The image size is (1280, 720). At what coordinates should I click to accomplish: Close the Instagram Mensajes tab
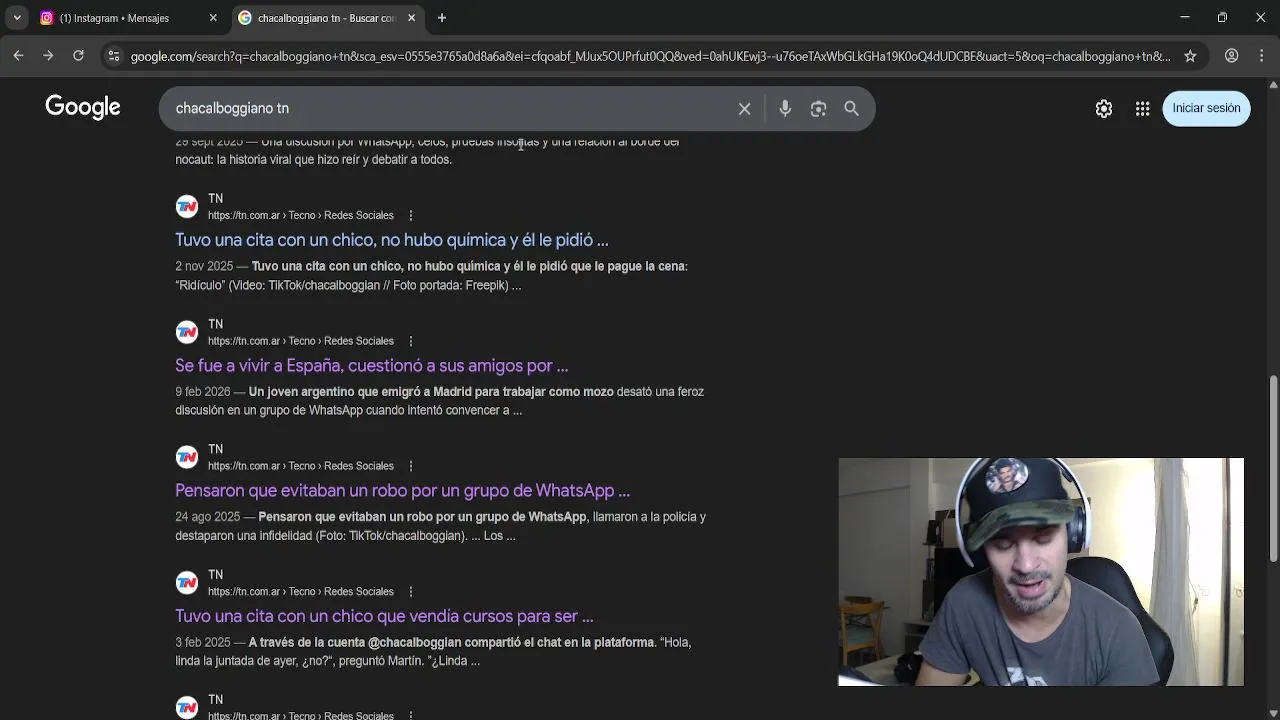coord(213,18)
